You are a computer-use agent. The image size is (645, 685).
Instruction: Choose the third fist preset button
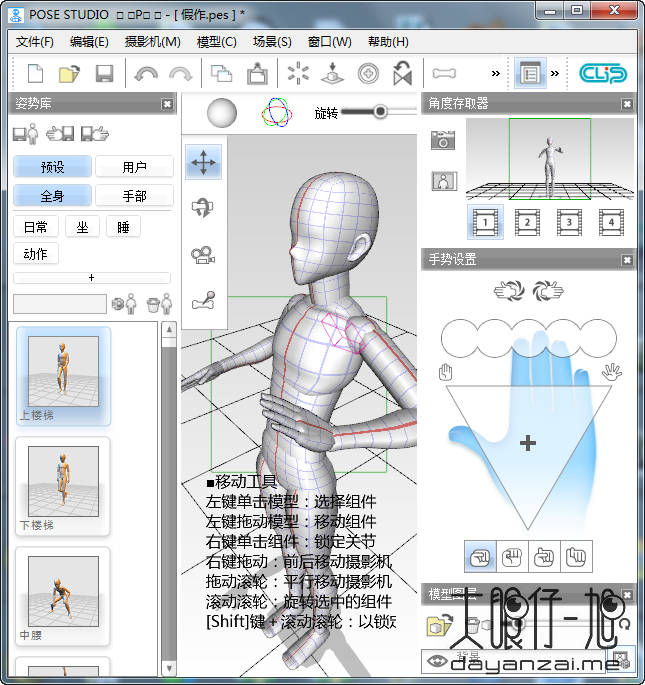(x=544, y=557)
